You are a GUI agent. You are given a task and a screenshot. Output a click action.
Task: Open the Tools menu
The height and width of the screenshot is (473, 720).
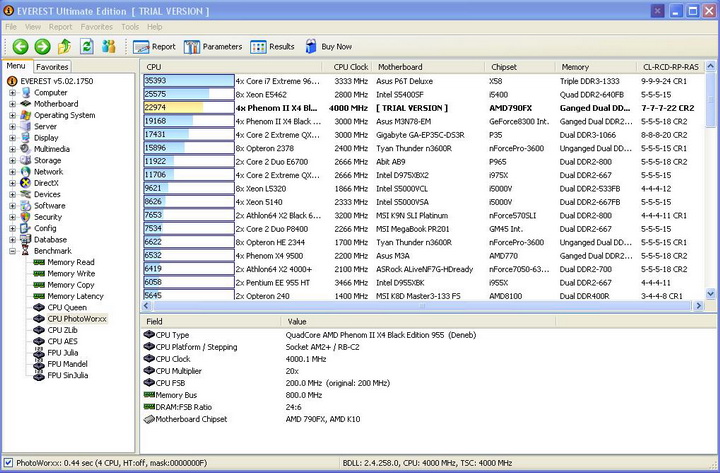(130, 27)
